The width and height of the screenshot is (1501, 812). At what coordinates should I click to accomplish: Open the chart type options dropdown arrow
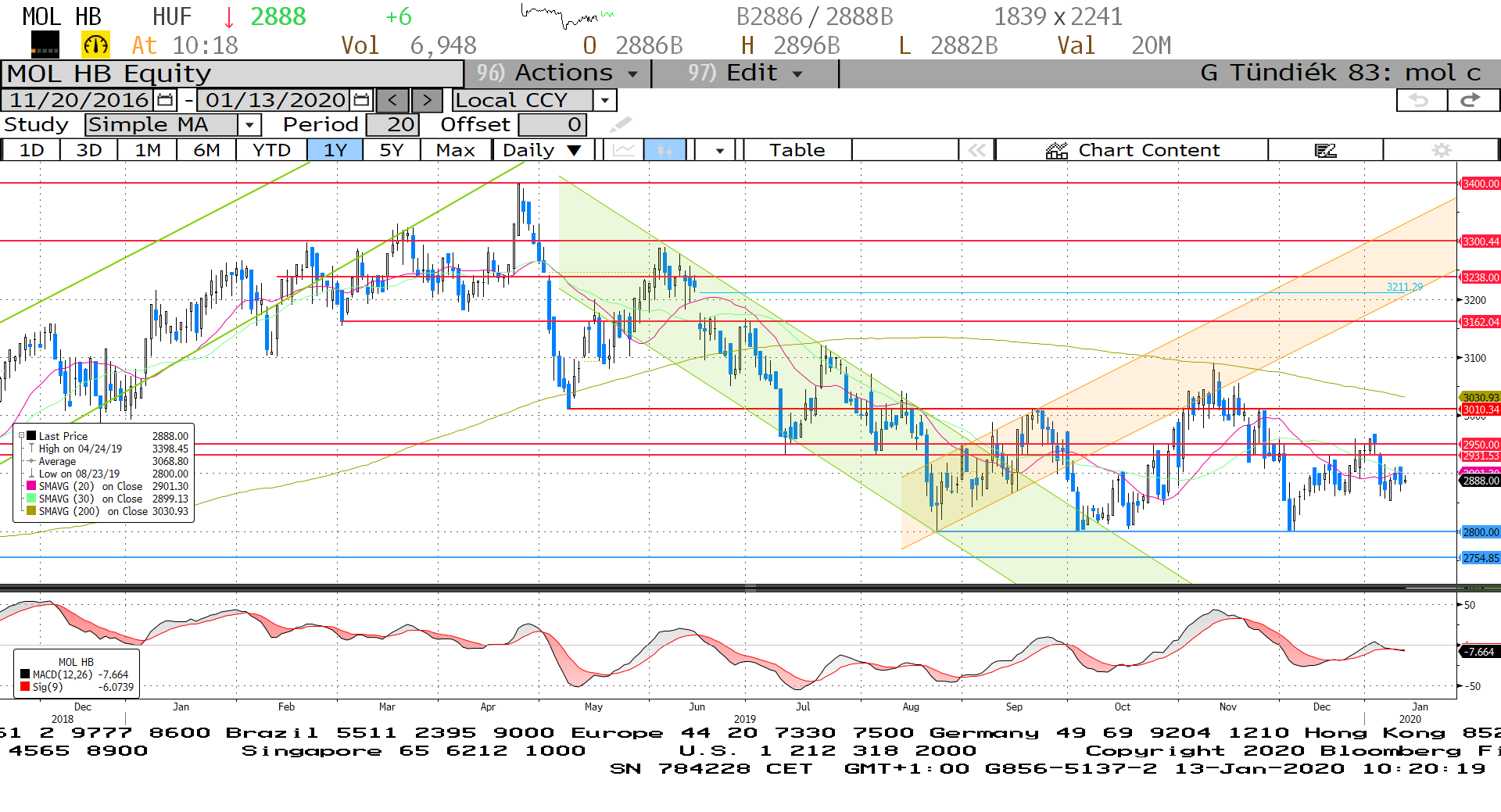pyautogui.click(x=719, y=150)
